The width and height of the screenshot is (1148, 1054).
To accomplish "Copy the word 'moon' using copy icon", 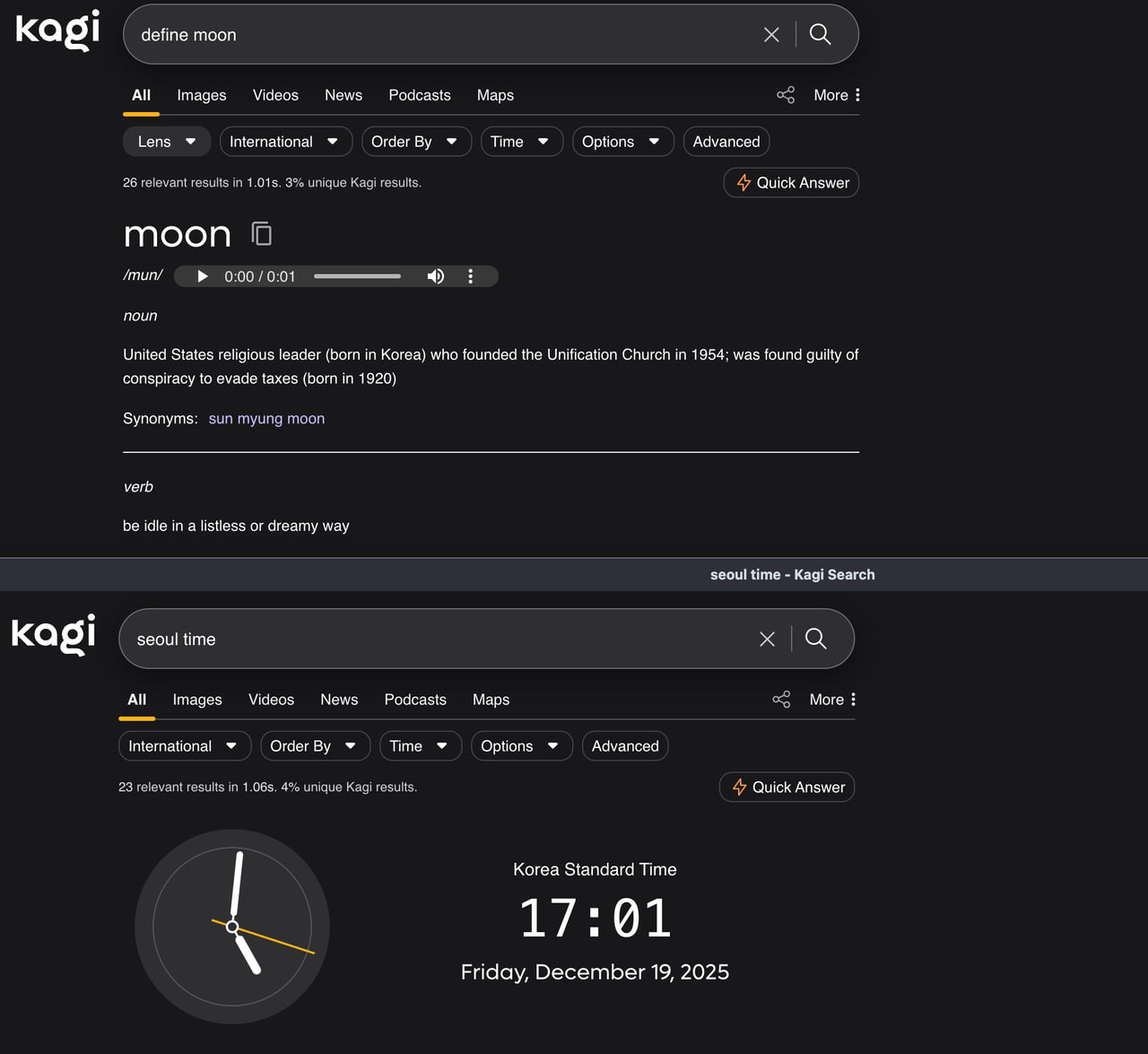I will pos(261,232).
